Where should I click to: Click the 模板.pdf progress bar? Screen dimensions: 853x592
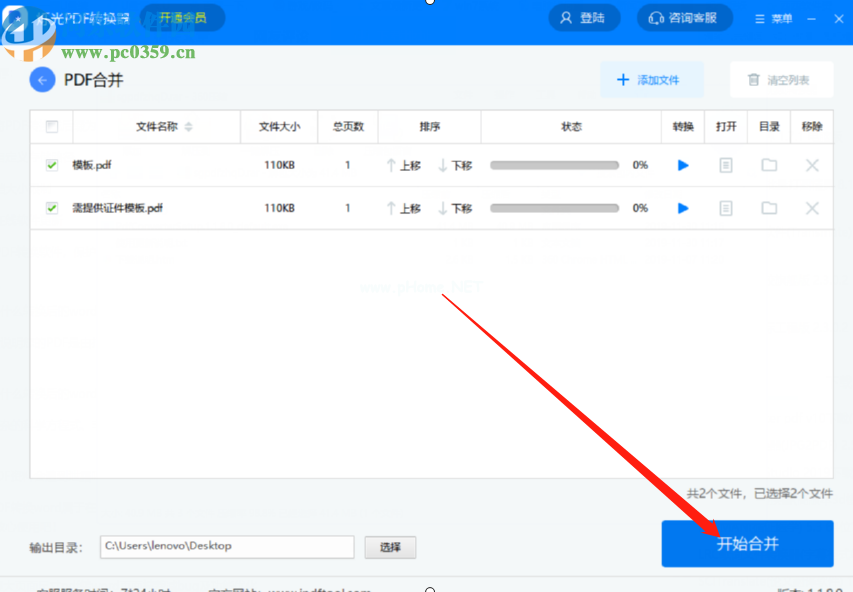pyautogui.click(x=555, y=165)
